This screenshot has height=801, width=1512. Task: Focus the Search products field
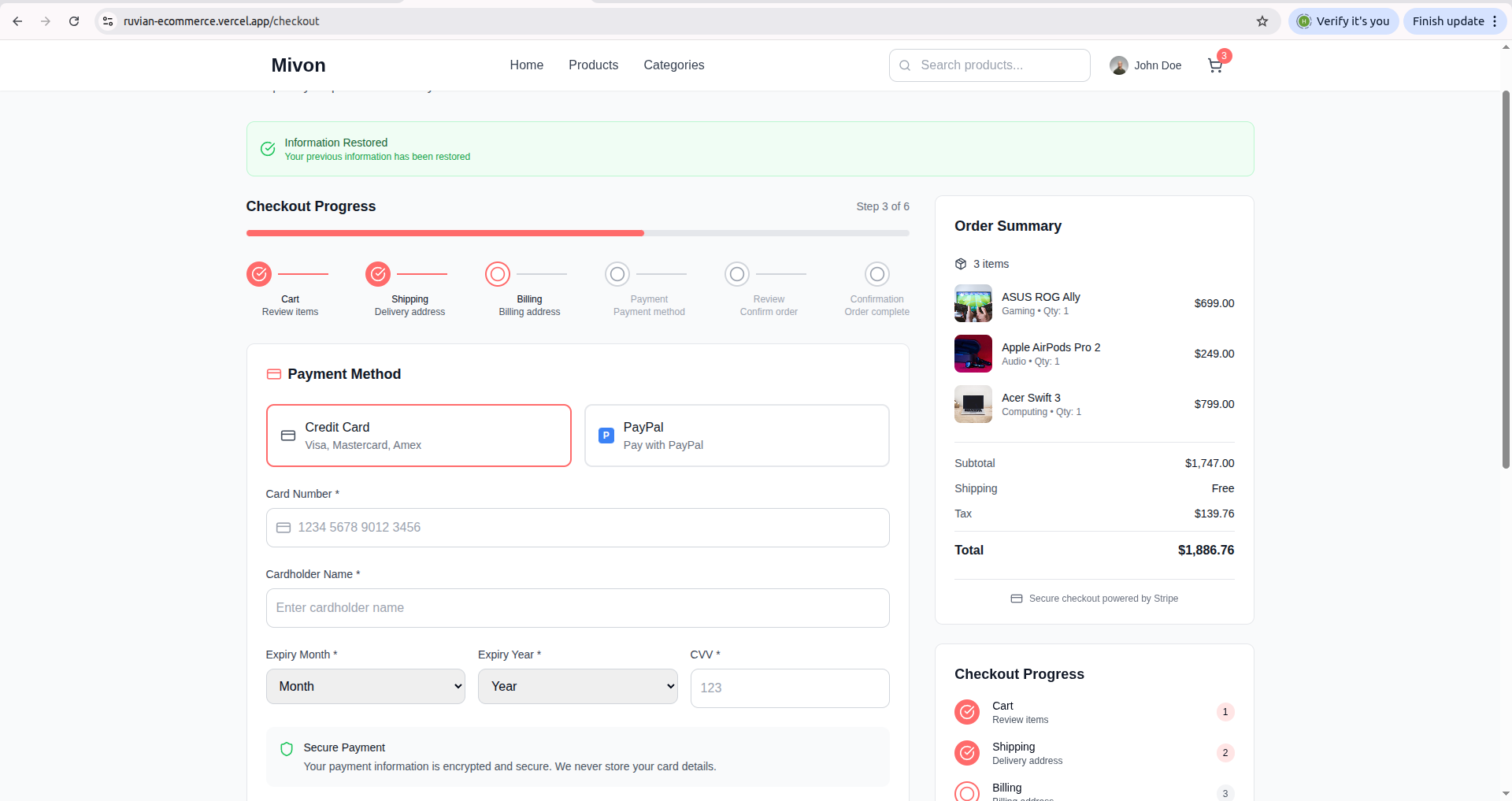(x=990, y=65)
